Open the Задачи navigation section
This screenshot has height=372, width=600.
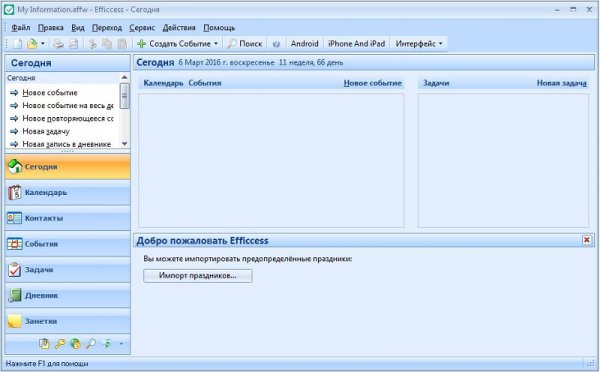click(67, 270)
